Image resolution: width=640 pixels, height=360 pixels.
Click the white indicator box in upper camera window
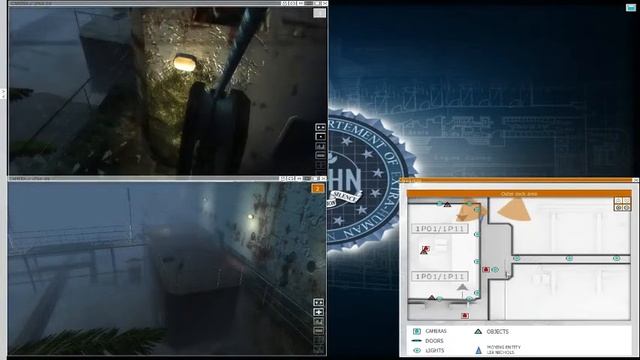(319, 13)
